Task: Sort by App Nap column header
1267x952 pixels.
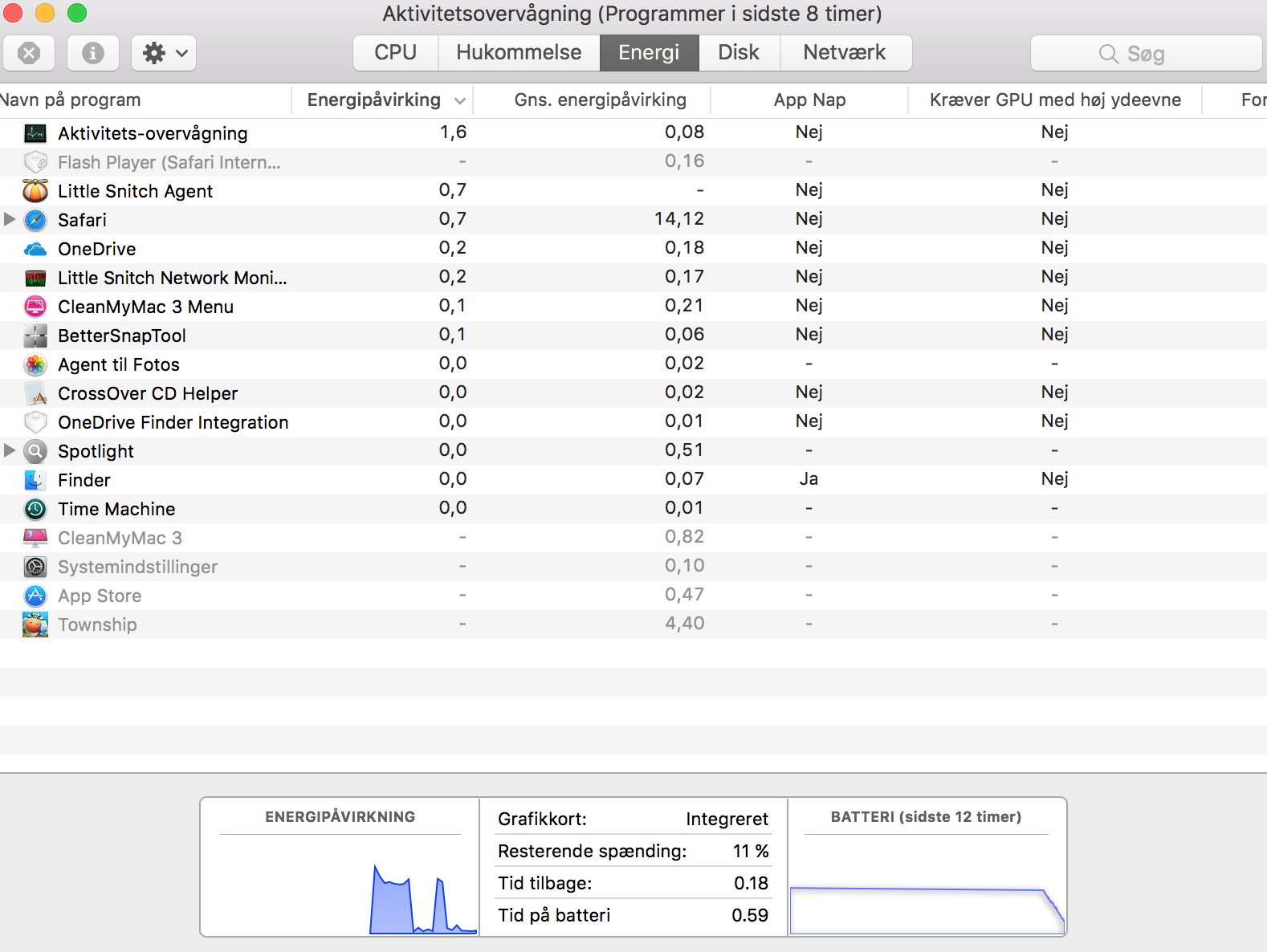Action: (809, 100)
